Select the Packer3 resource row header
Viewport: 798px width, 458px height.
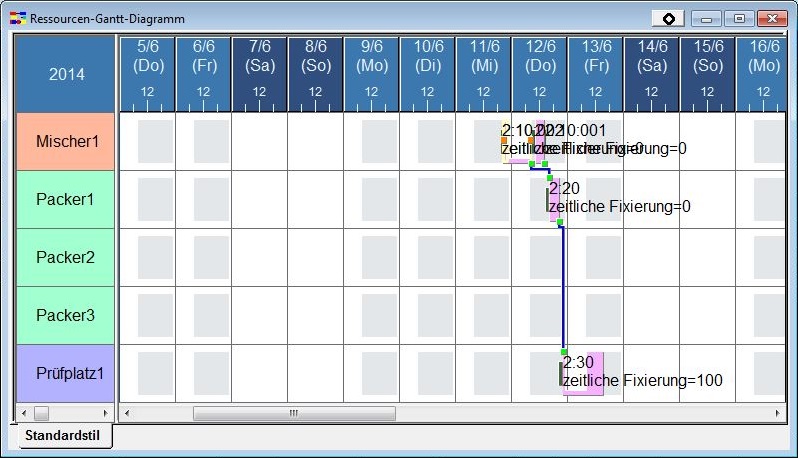click(66, 316)
